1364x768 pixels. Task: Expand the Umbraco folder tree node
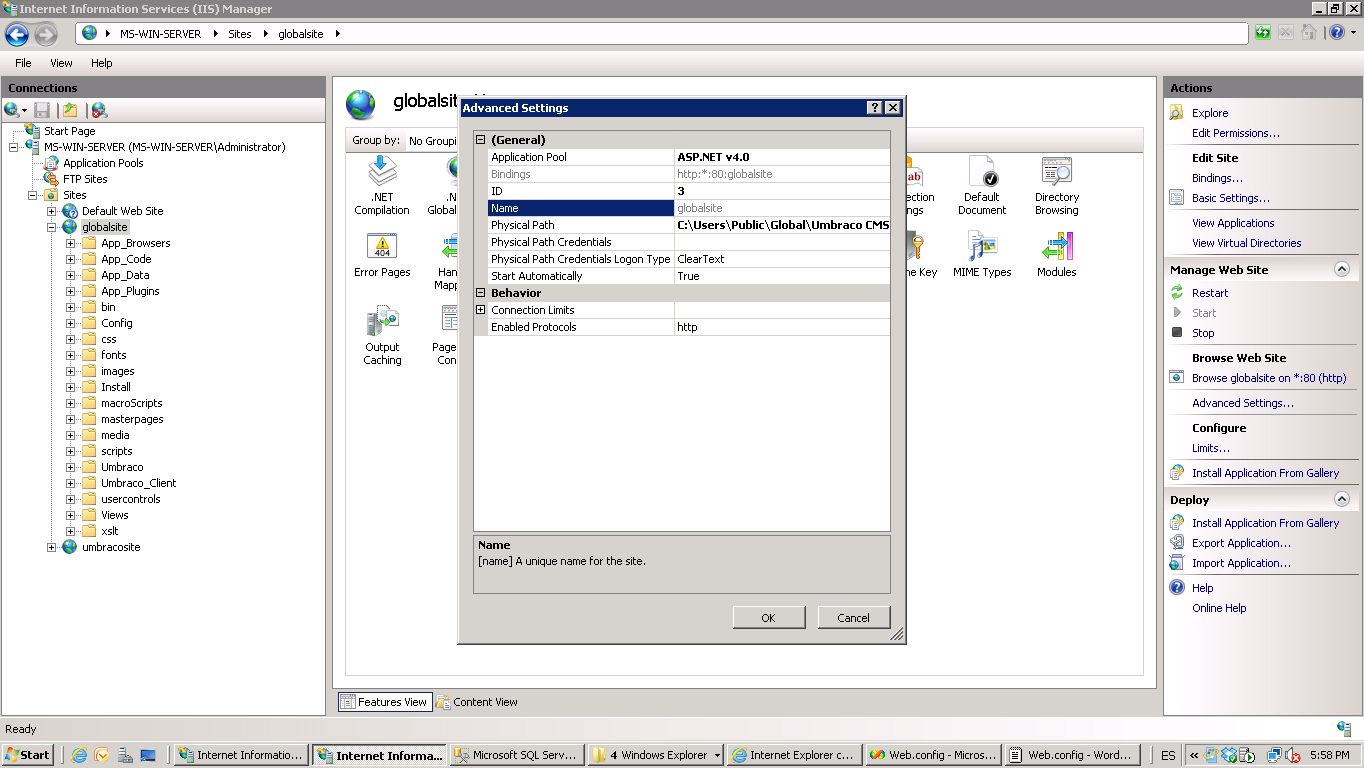tap(71, 467)
